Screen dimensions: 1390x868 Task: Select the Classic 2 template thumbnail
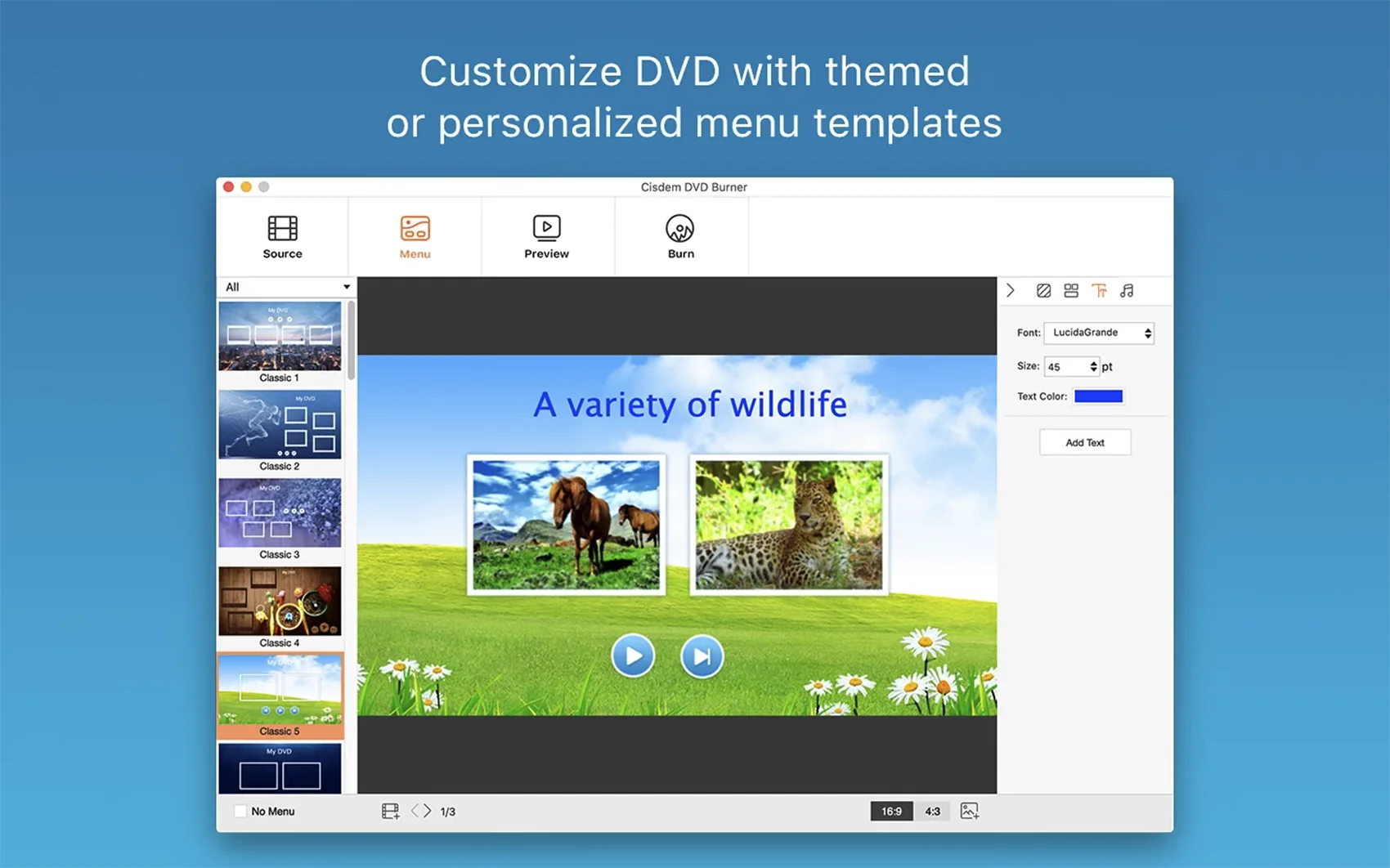click(280, 425)
